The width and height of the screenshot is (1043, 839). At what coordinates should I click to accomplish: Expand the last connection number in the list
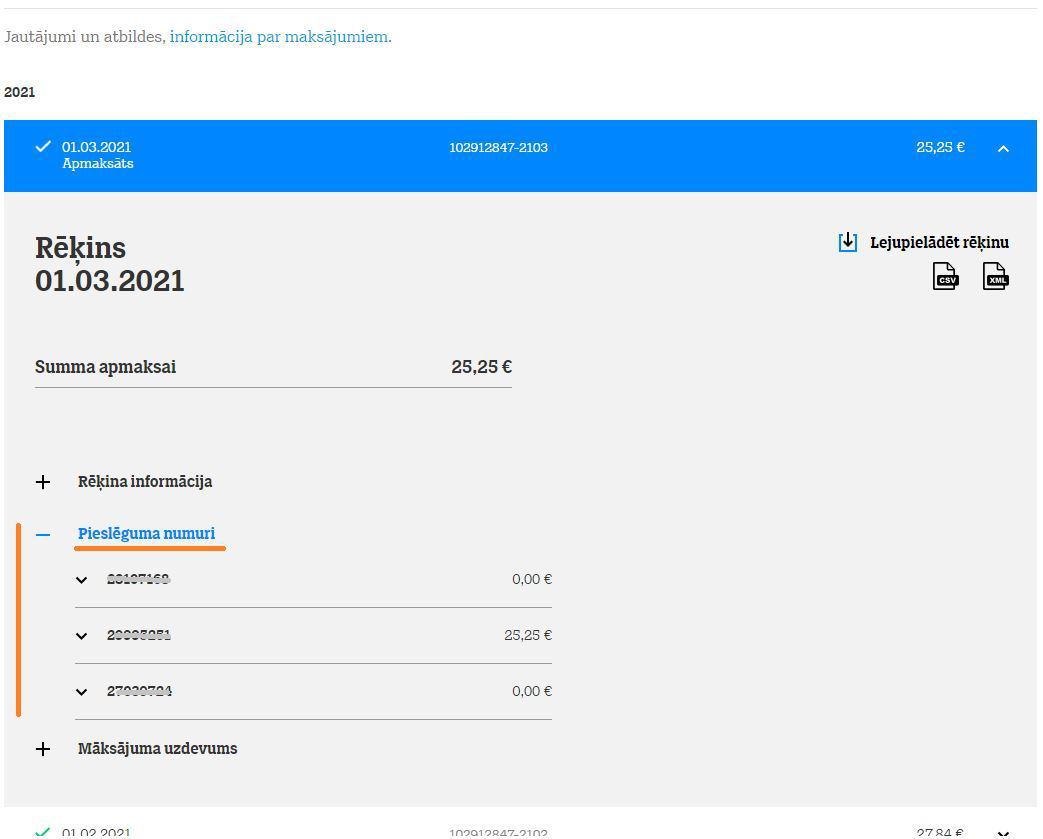82,692
